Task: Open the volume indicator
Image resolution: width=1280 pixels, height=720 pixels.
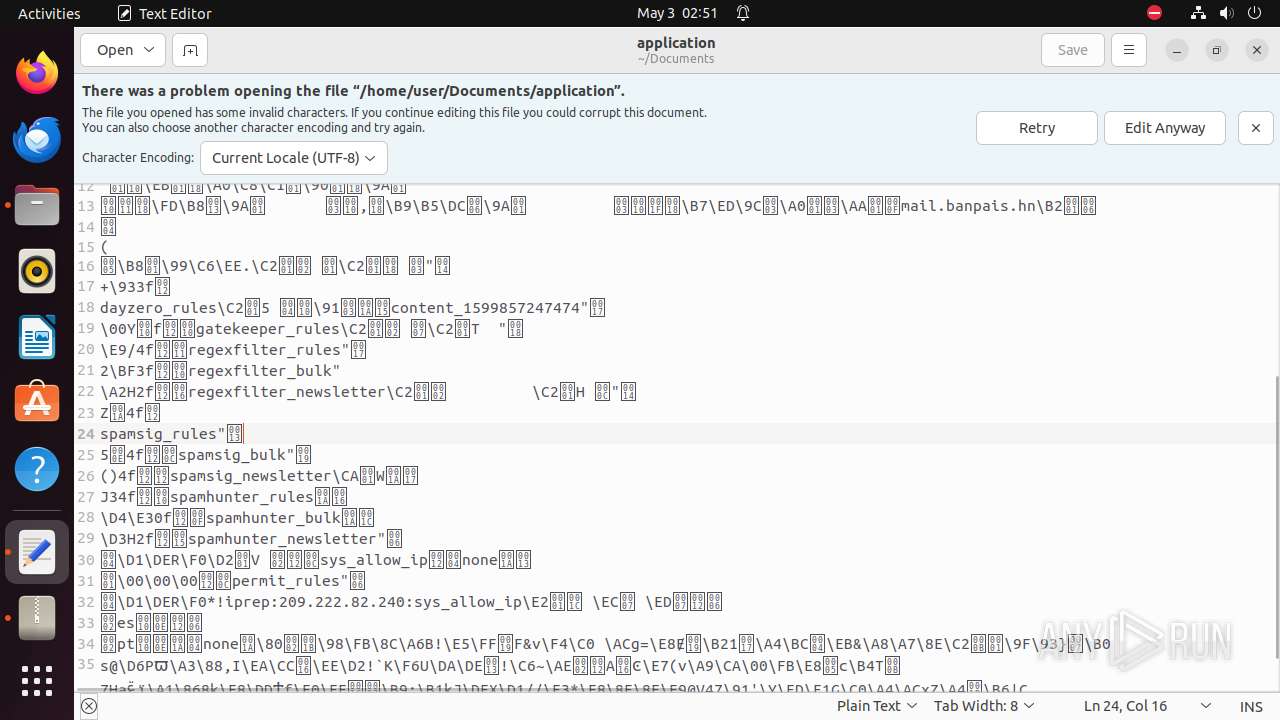Action: coord(1226,13)
